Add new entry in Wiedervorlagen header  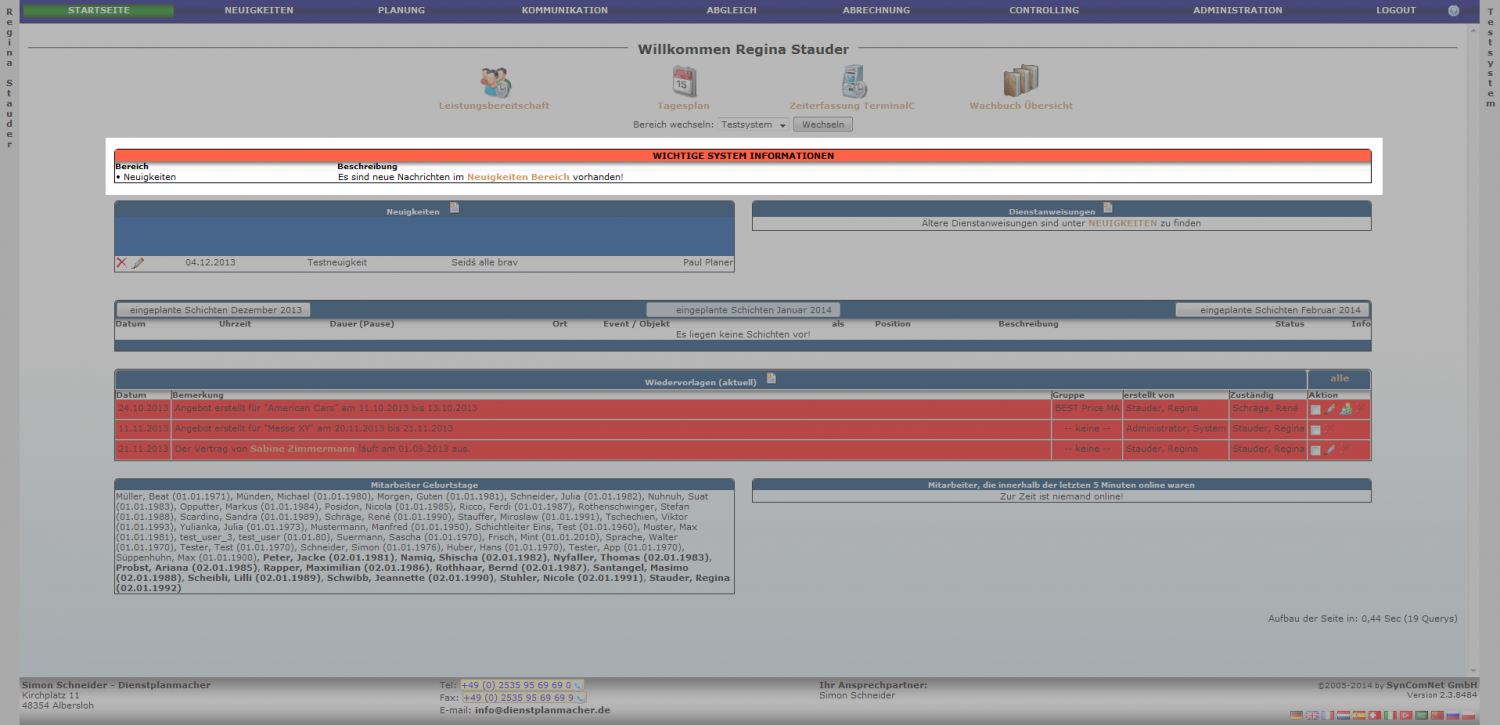point(771,378)
